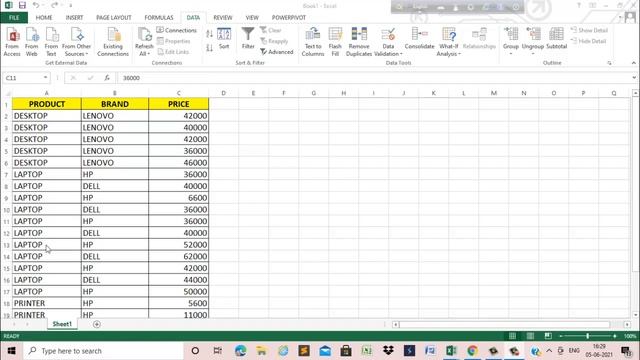Open Ungroup dropdown
The image size is (640, 360).
[x=533, y=42]
